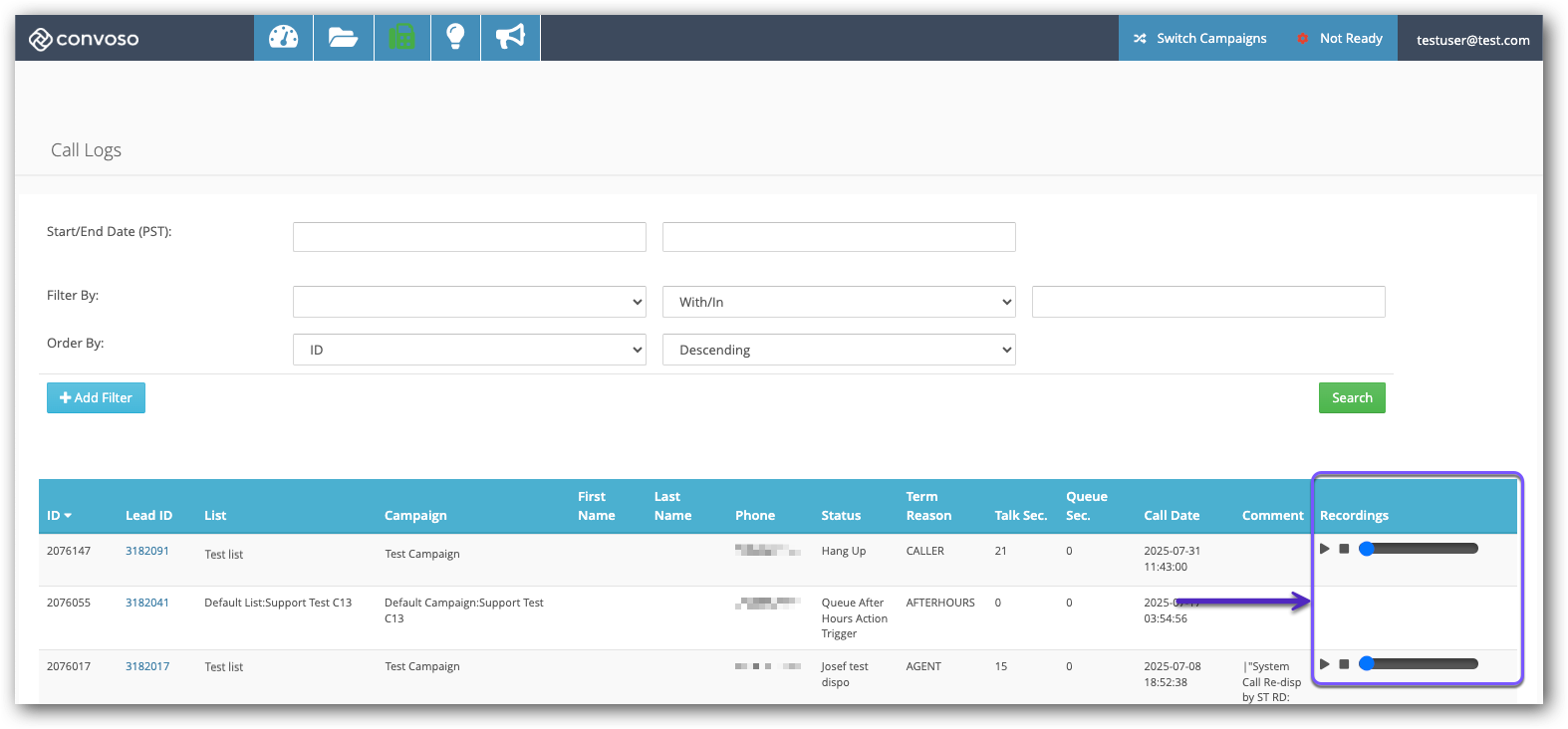Click the Convoso logo
Viewport: 1568px width, 729px height.
(84, 39)
